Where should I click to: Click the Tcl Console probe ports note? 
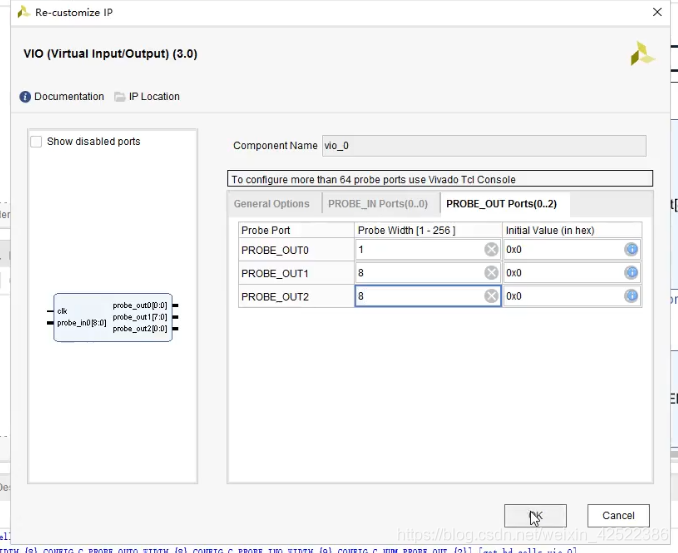(440, 179)
